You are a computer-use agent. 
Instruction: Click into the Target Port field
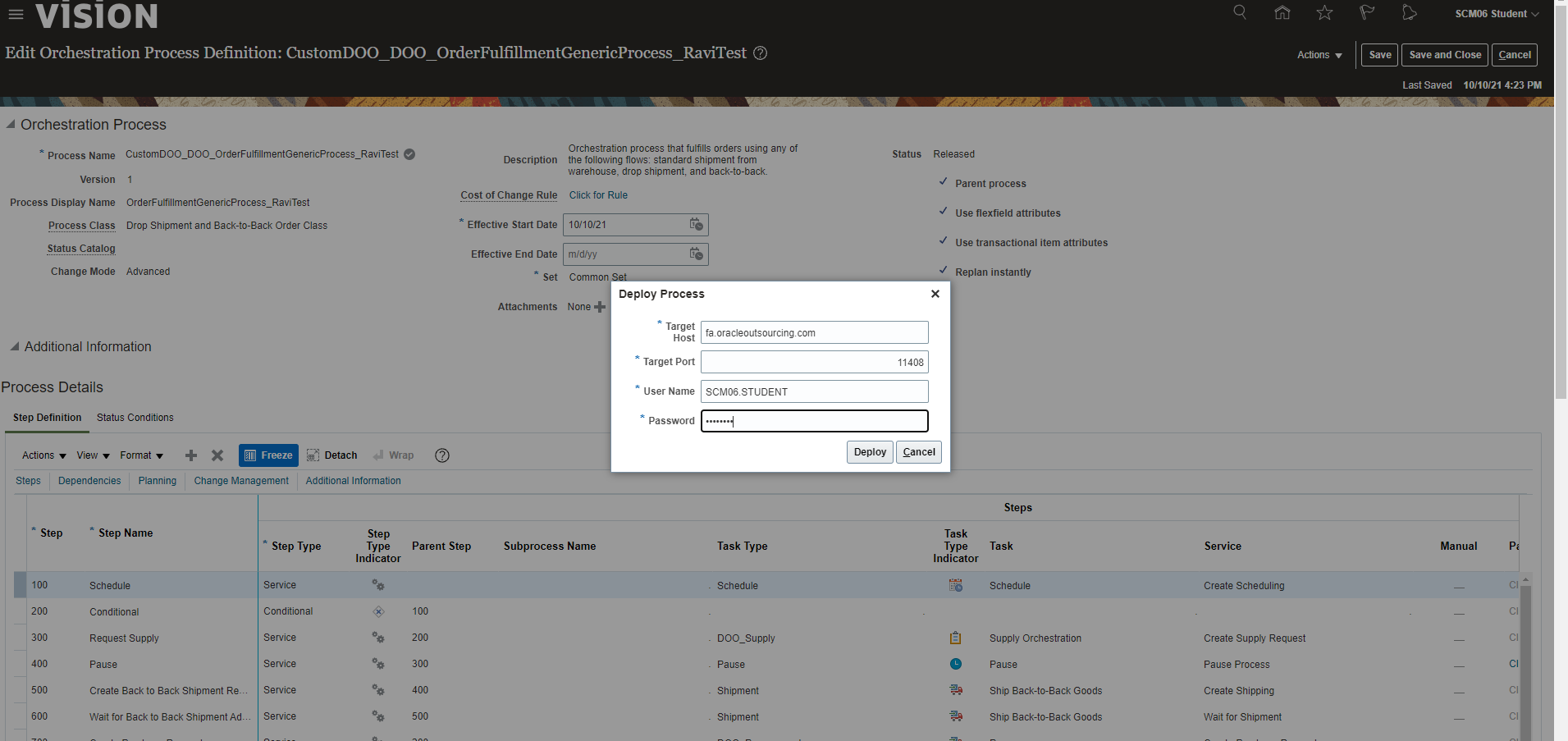coord(814,362)
